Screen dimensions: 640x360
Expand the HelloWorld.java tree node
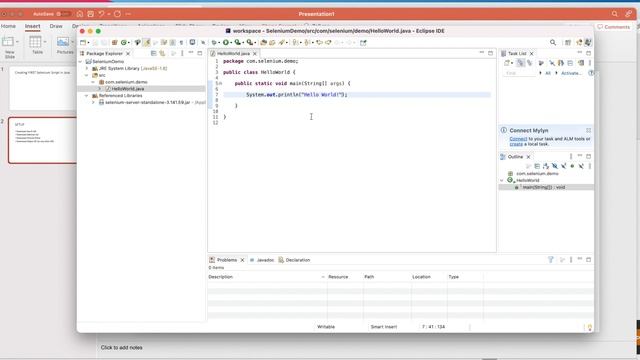[x=99, y=89]
